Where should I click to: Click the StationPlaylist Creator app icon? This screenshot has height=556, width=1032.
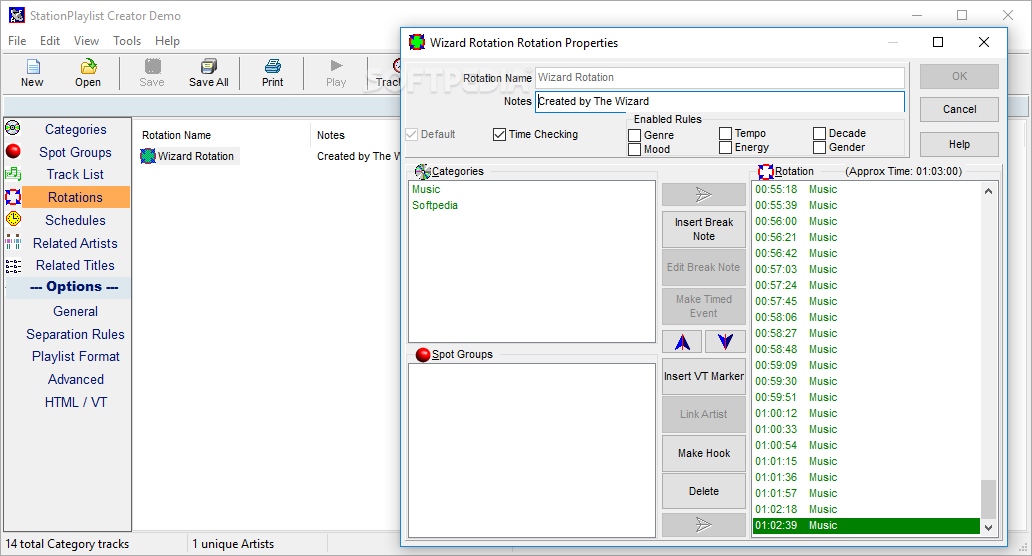[x=16, y=15]
